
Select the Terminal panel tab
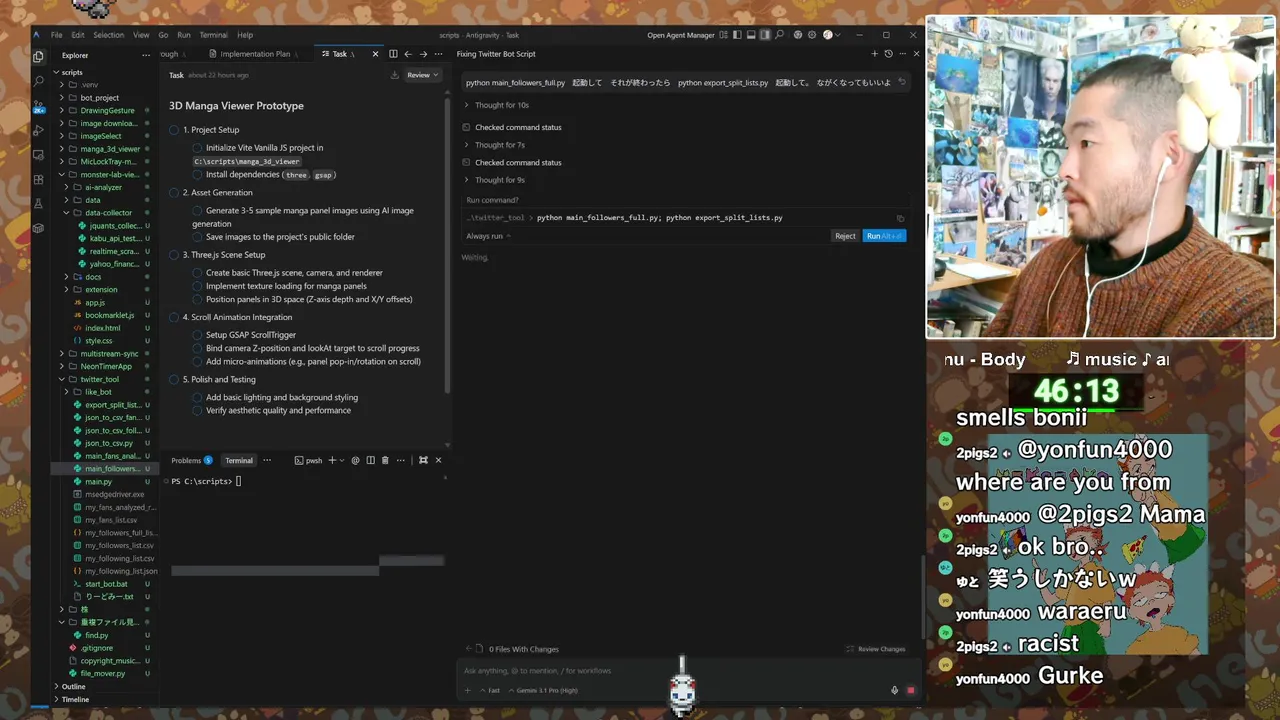(x=239, y=460)
